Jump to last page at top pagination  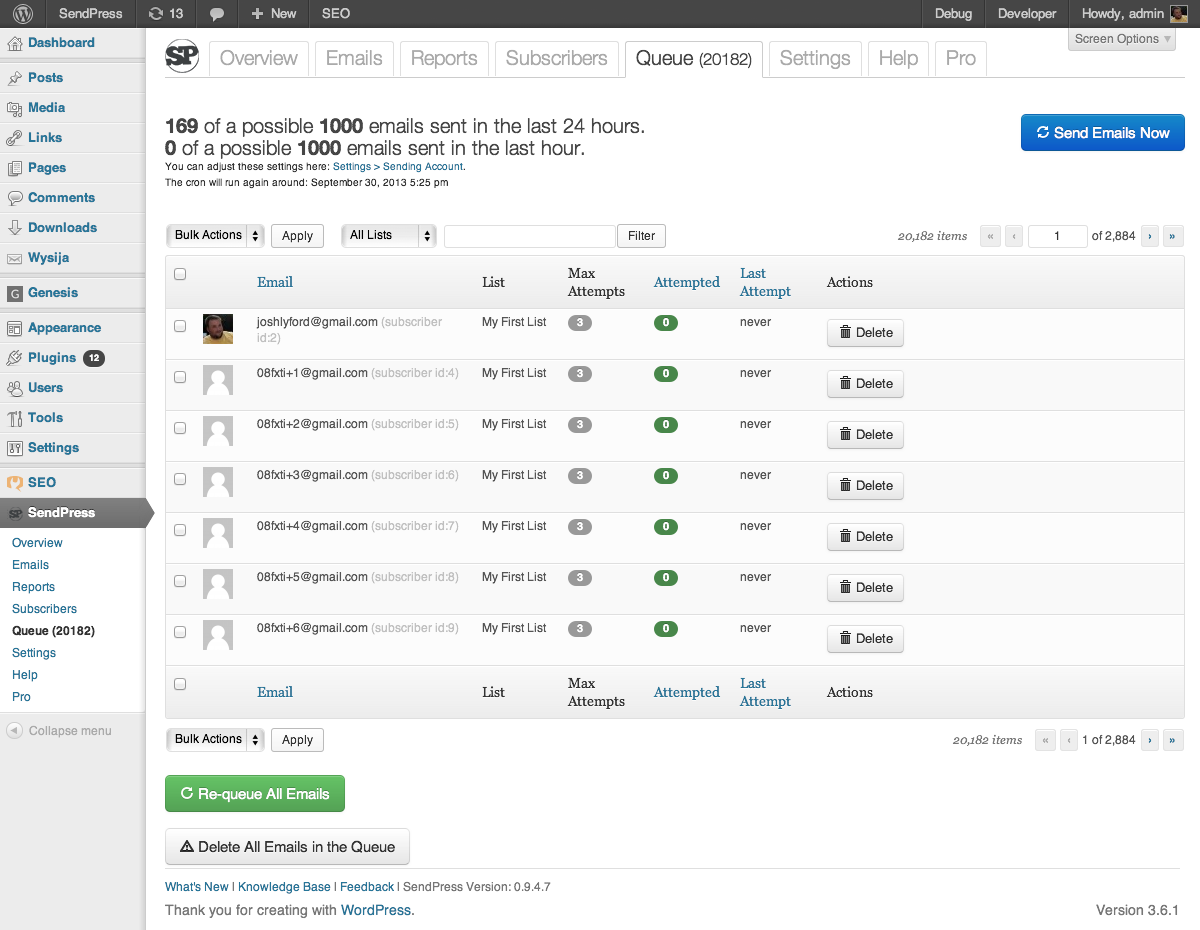click(1174, 236)
